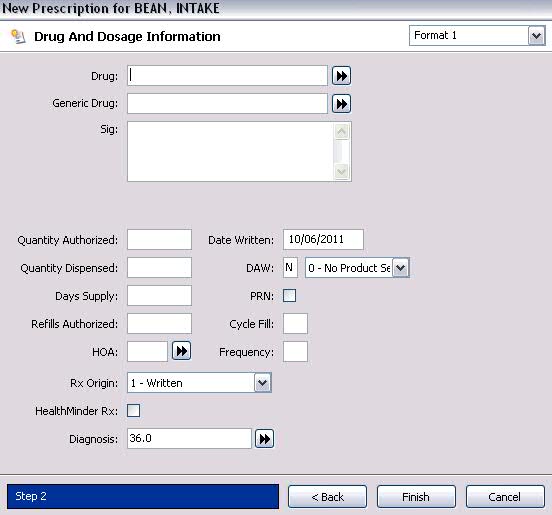This screenshot has height=515, width=552.
Task: Click the Sig box scroll down arrow
Action: point(341,171)
